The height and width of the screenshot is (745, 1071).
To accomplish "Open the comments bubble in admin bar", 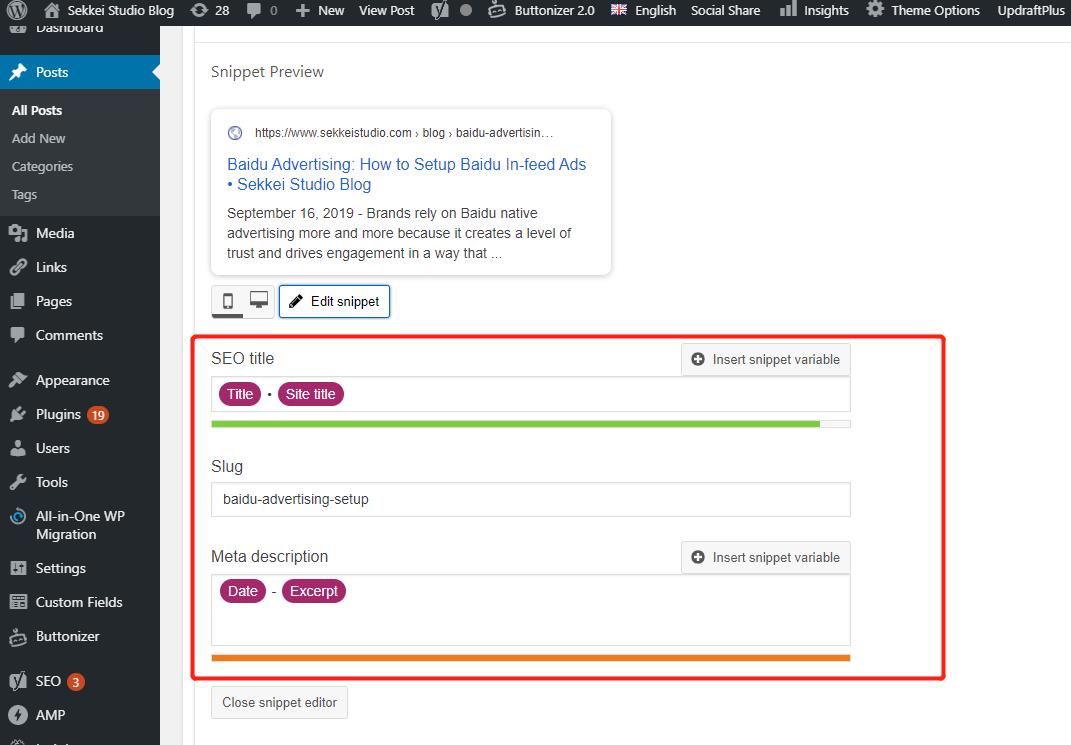I will 252,10.
